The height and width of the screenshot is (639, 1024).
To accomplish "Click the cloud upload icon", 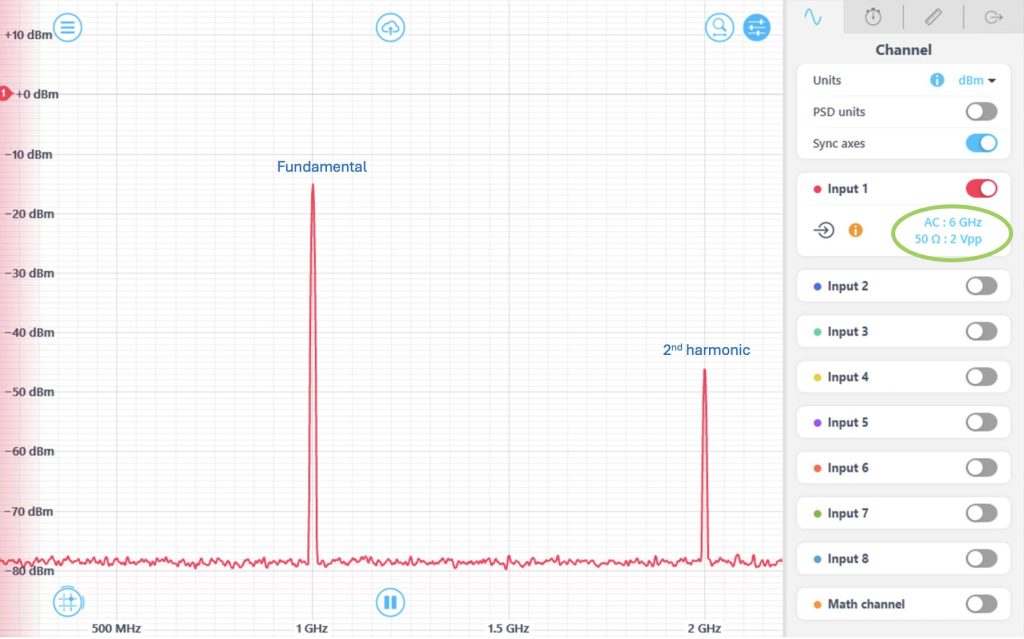I will click(x=390, y=27).
